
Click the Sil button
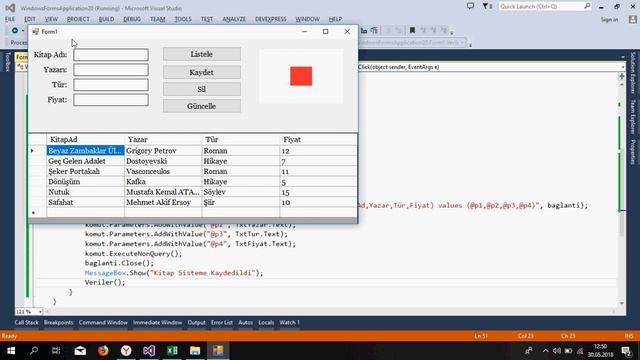pos(202,89)
